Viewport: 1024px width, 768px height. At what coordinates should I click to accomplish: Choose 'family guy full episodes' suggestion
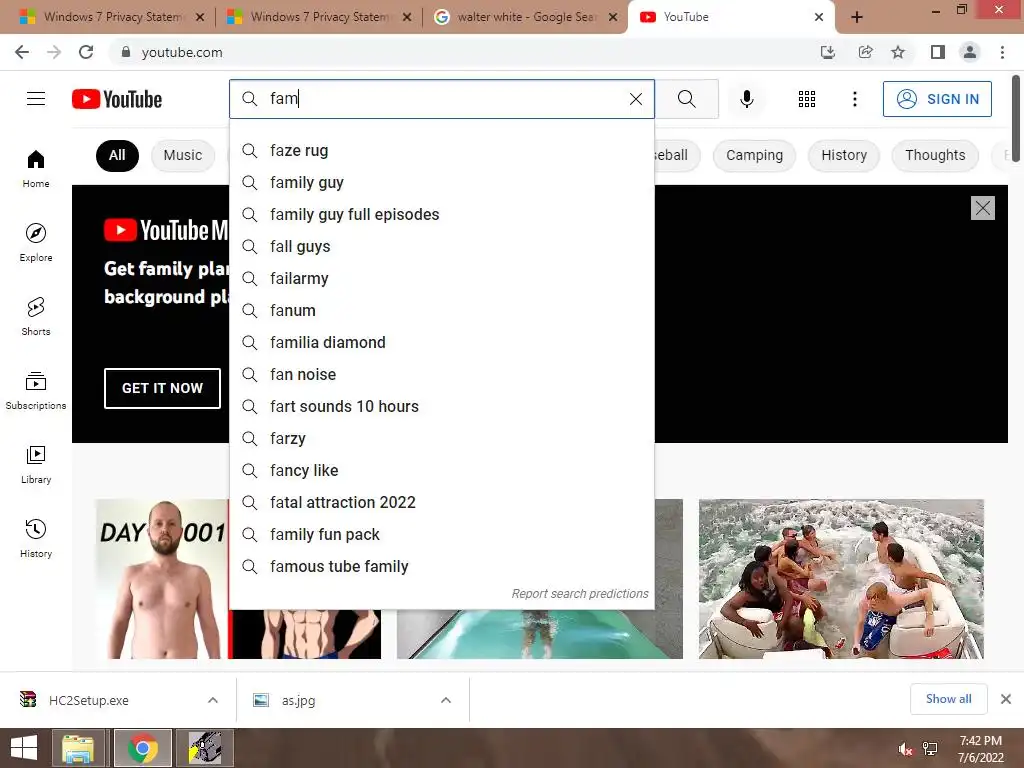point(442,215)
